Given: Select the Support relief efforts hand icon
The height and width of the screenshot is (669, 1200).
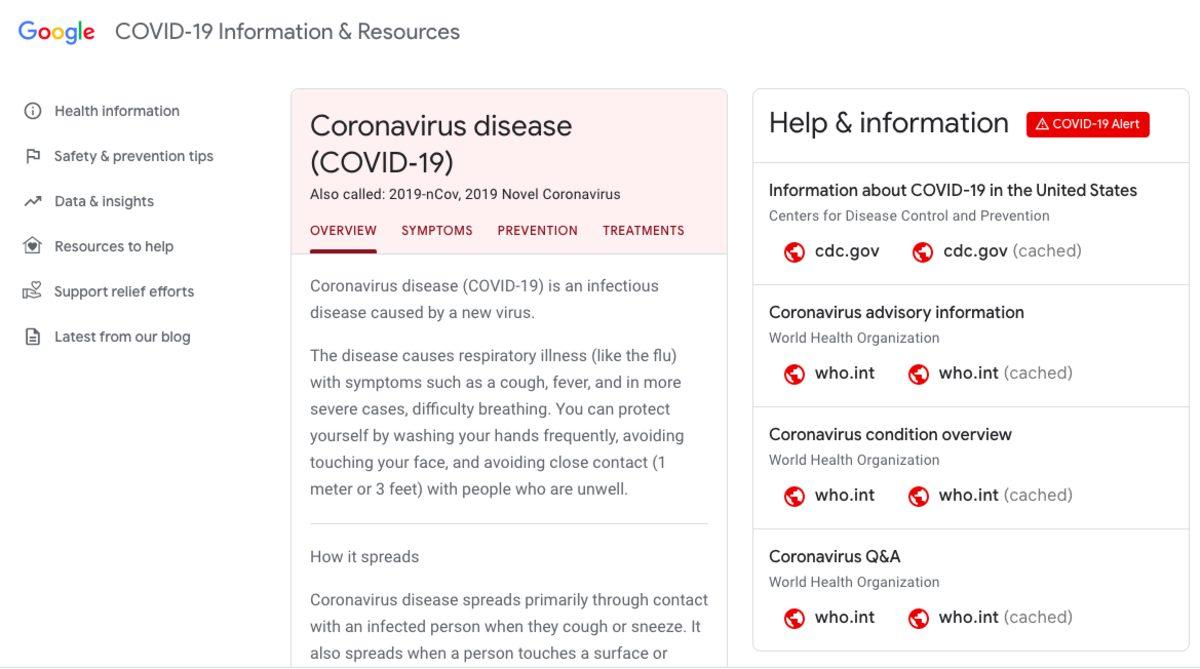Looking at the screenshot, I should point(33,290).
